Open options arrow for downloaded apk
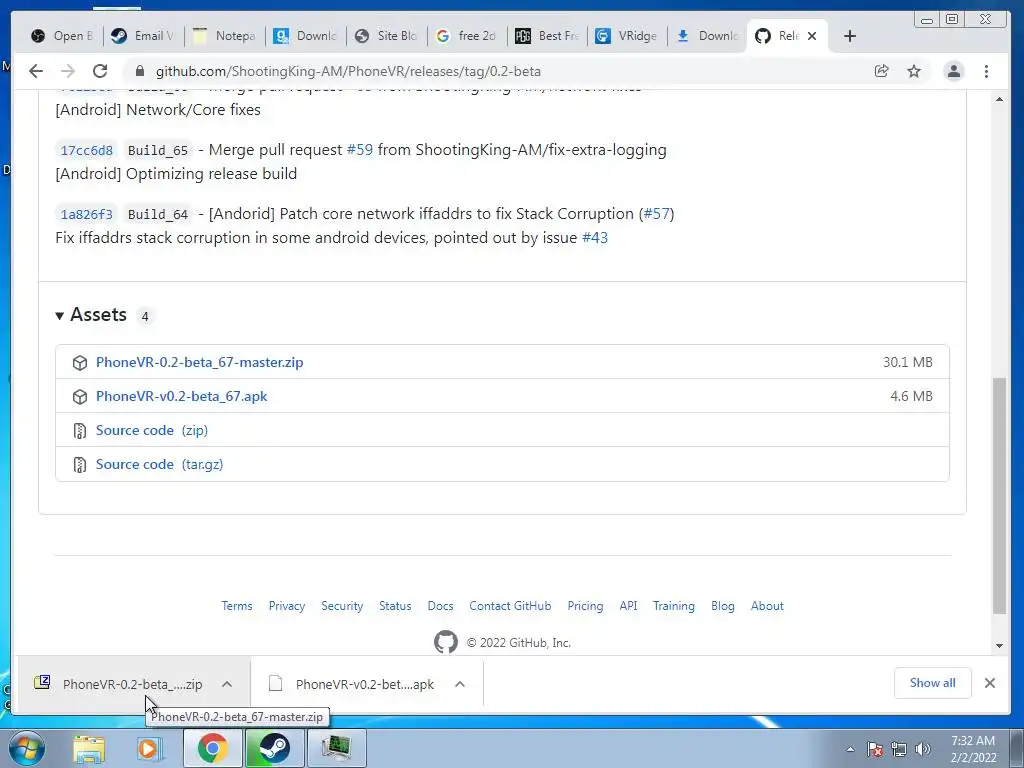1024x768 pixels. (460, 684)
